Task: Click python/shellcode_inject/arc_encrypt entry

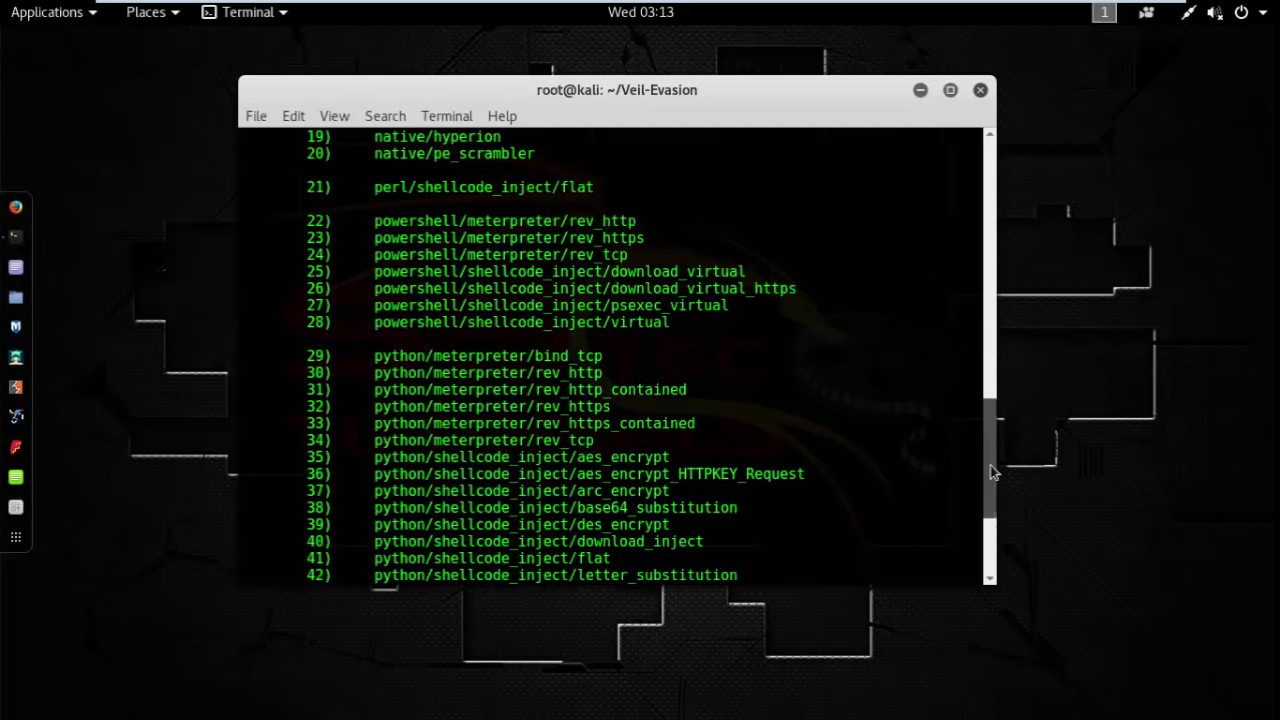Action: click(521, 491)
